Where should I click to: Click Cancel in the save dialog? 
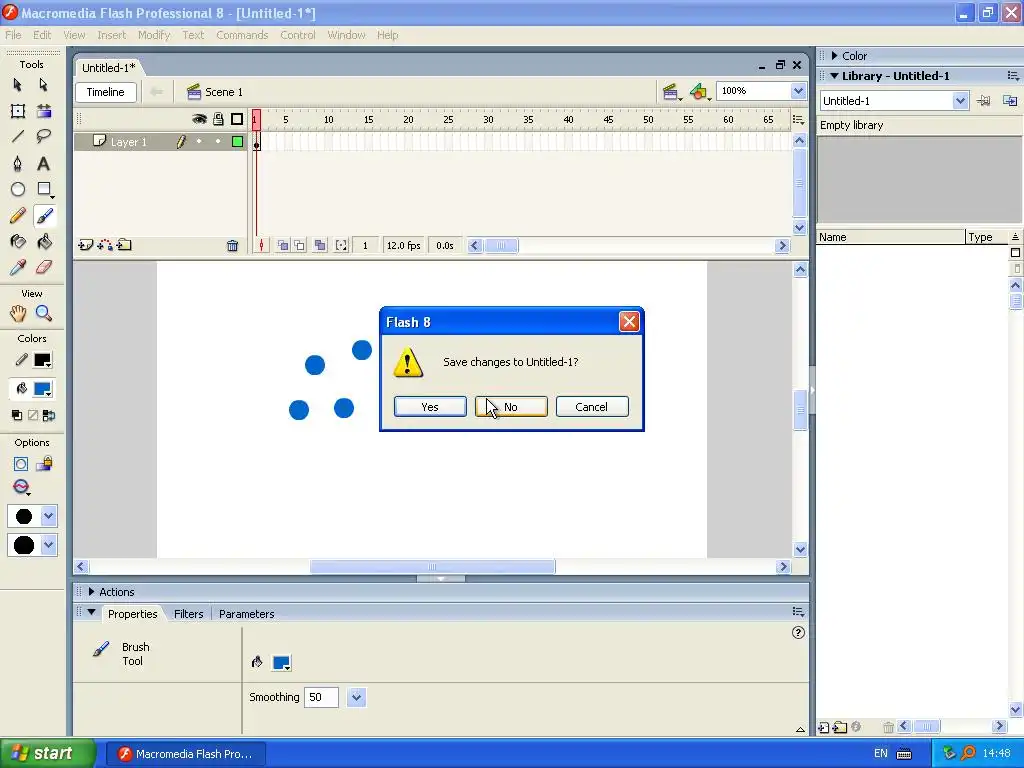[592, 407]
